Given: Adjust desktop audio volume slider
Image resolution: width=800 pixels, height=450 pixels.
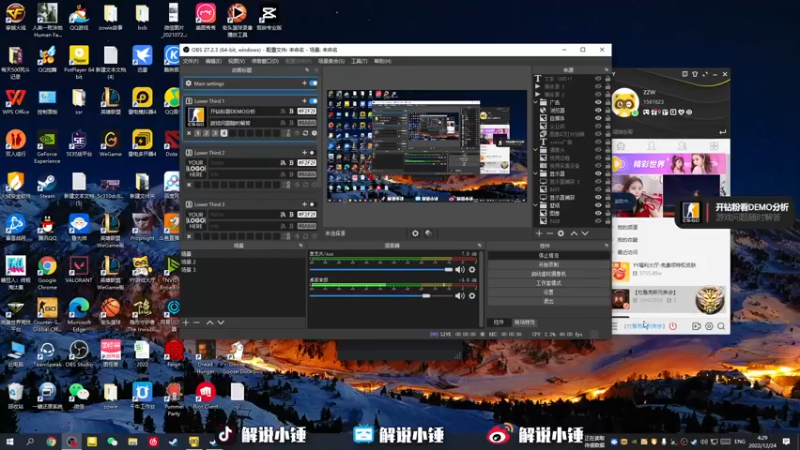Looking at the screenshot, I should (x=381, y=295).
